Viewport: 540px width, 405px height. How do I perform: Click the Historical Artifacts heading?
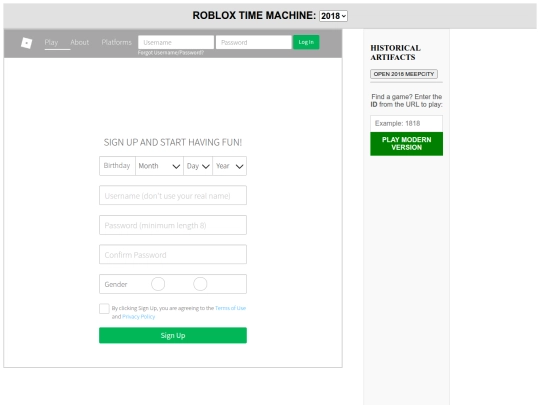(x=395, y=52)
